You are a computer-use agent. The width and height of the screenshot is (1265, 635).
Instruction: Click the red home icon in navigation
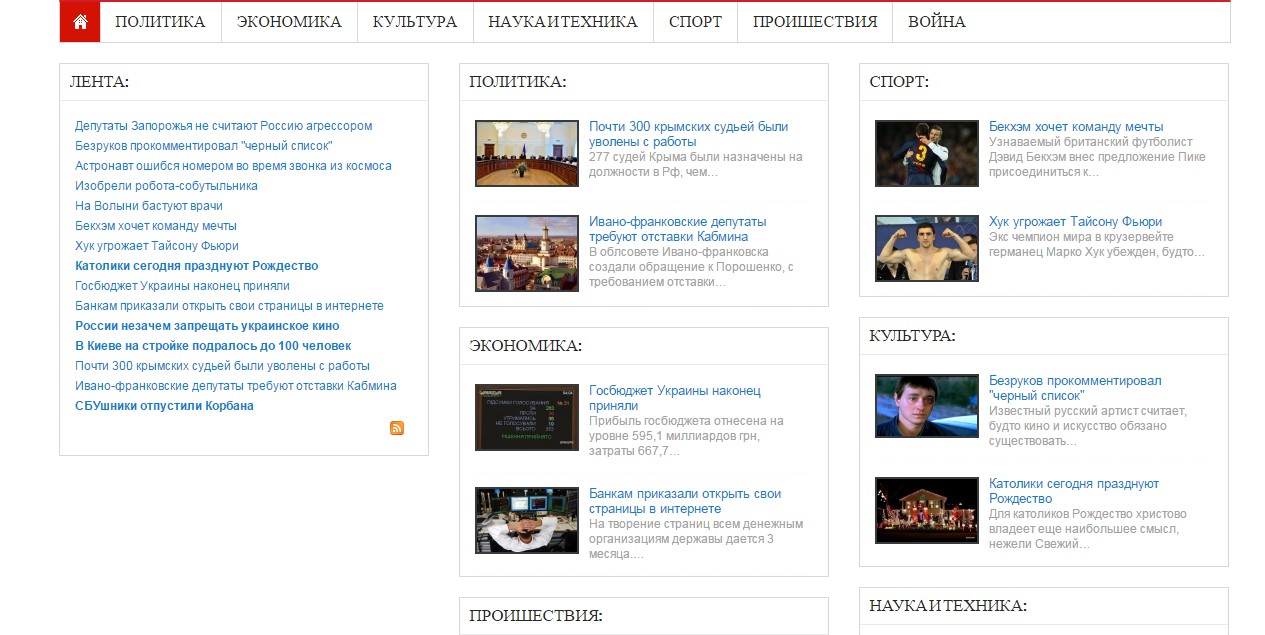(80, 22)
